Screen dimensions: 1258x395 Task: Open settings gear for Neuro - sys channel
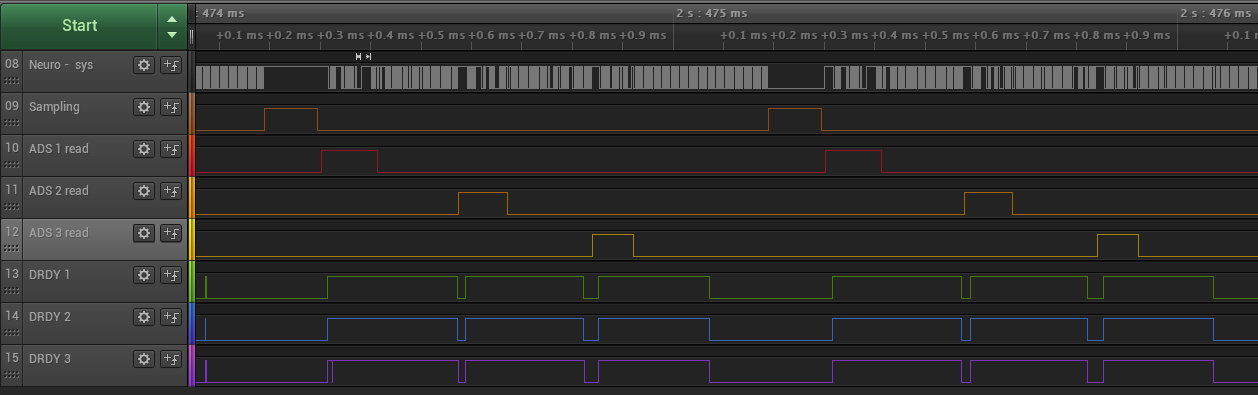[144, 65]
